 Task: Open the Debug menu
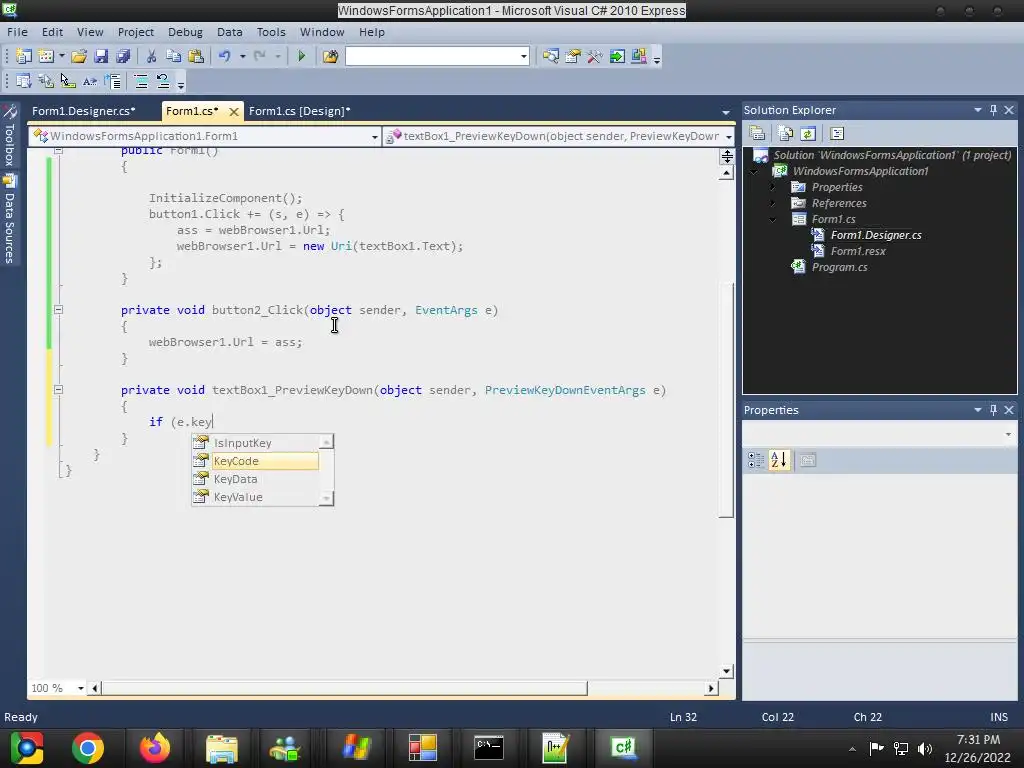(x=185, y=32)
